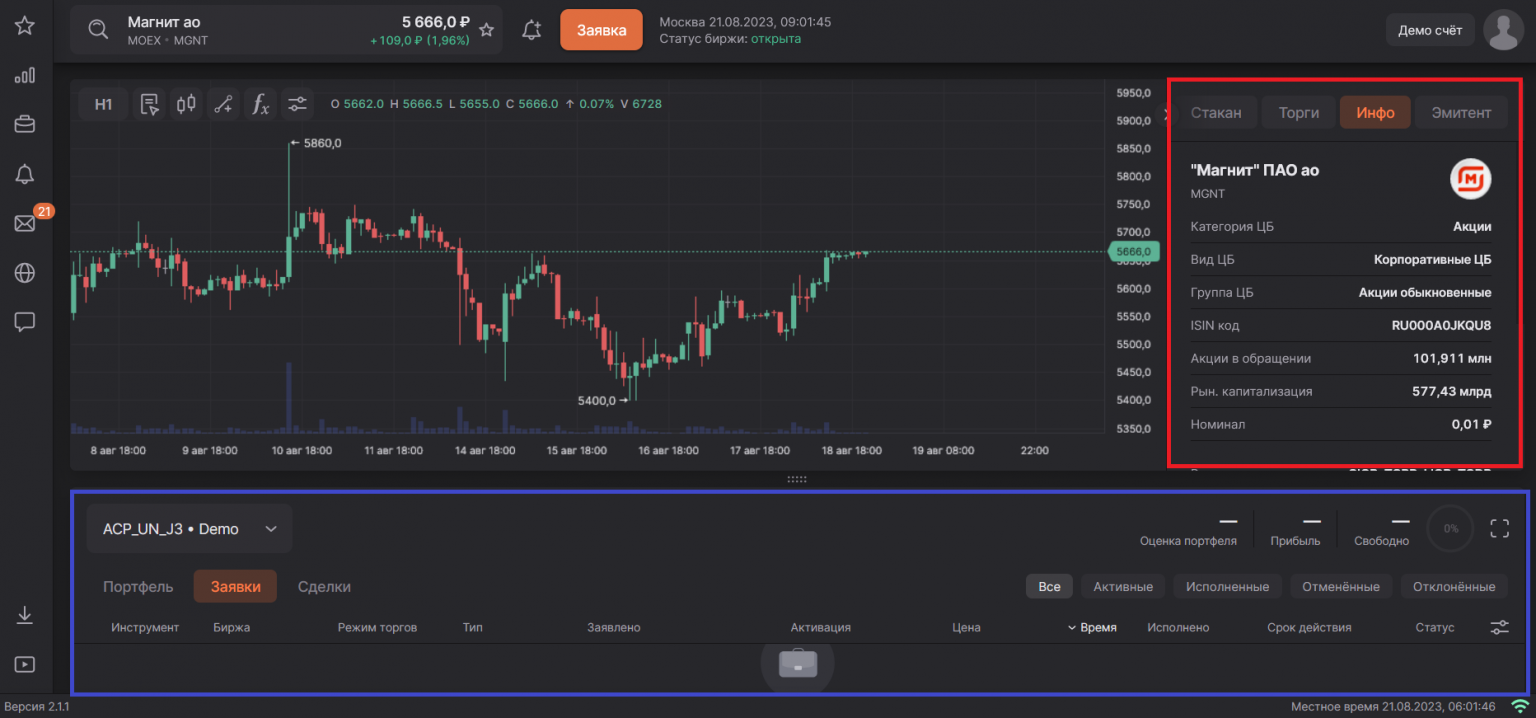Select the candlestick chart type icon

186,104
